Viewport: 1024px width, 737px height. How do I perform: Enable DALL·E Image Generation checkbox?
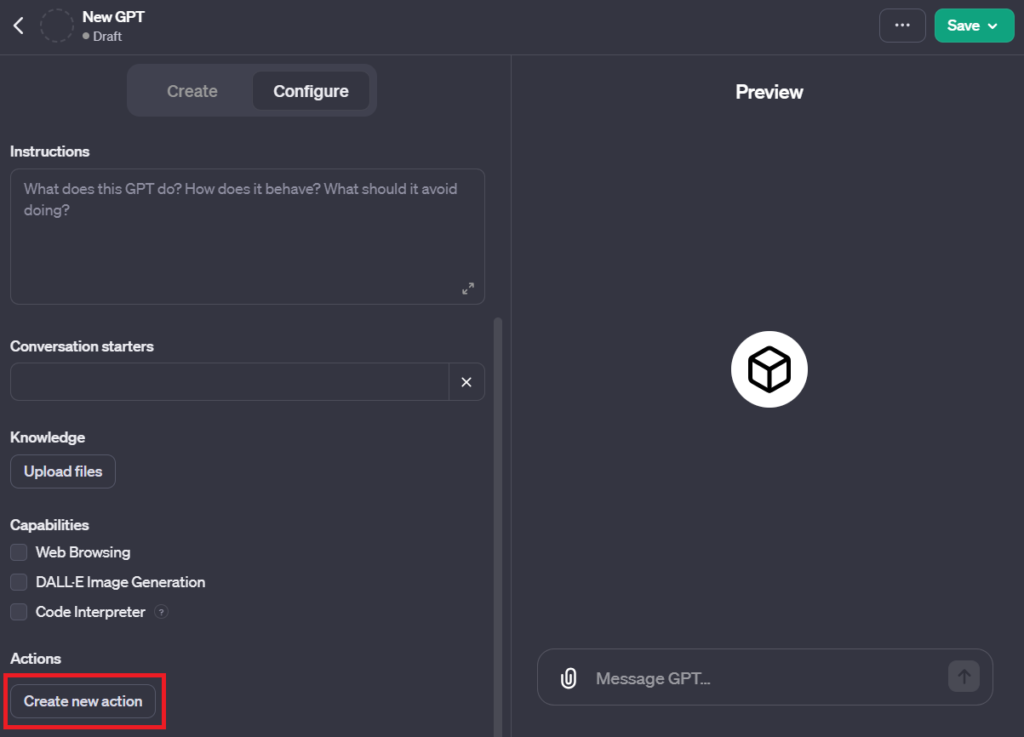pos(19,582)
